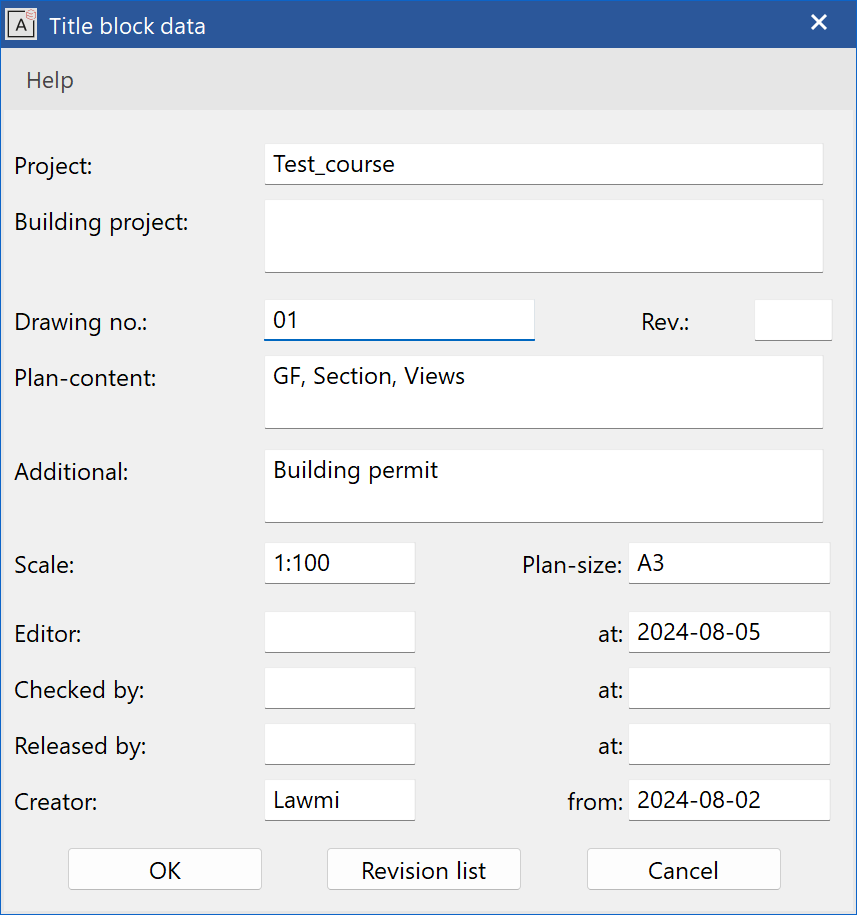Focus the Editor name field
The height and width of the screenshot is (915, 857).
pyautogui.click(x=339, y=632)
